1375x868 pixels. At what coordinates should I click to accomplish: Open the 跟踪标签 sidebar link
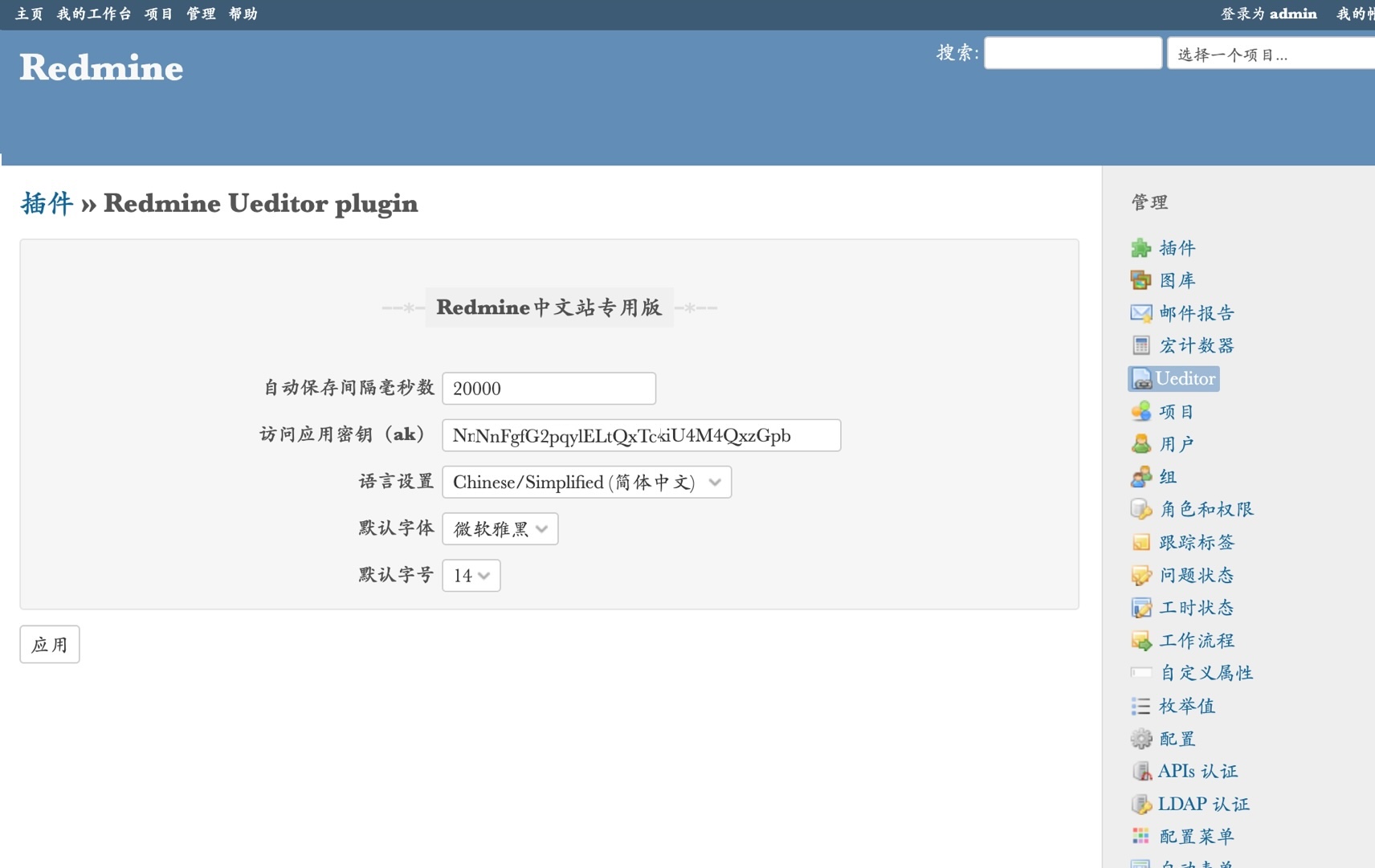click(1197, 543)
